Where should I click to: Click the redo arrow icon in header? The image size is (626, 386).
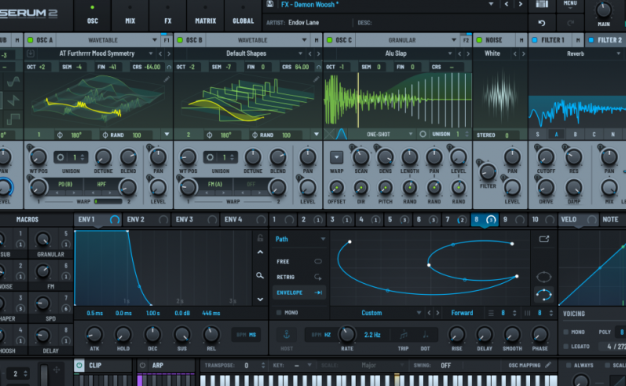(x=571, y=23)
